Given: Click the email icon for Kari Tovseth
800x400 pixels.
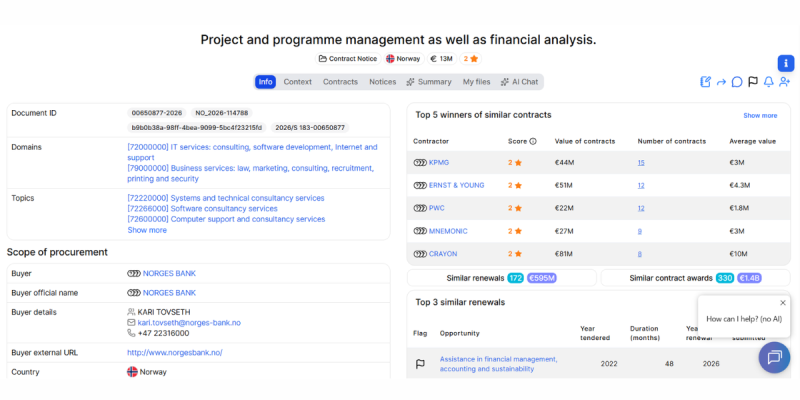Looking at the screenshot, I should (x=131, y=322).
